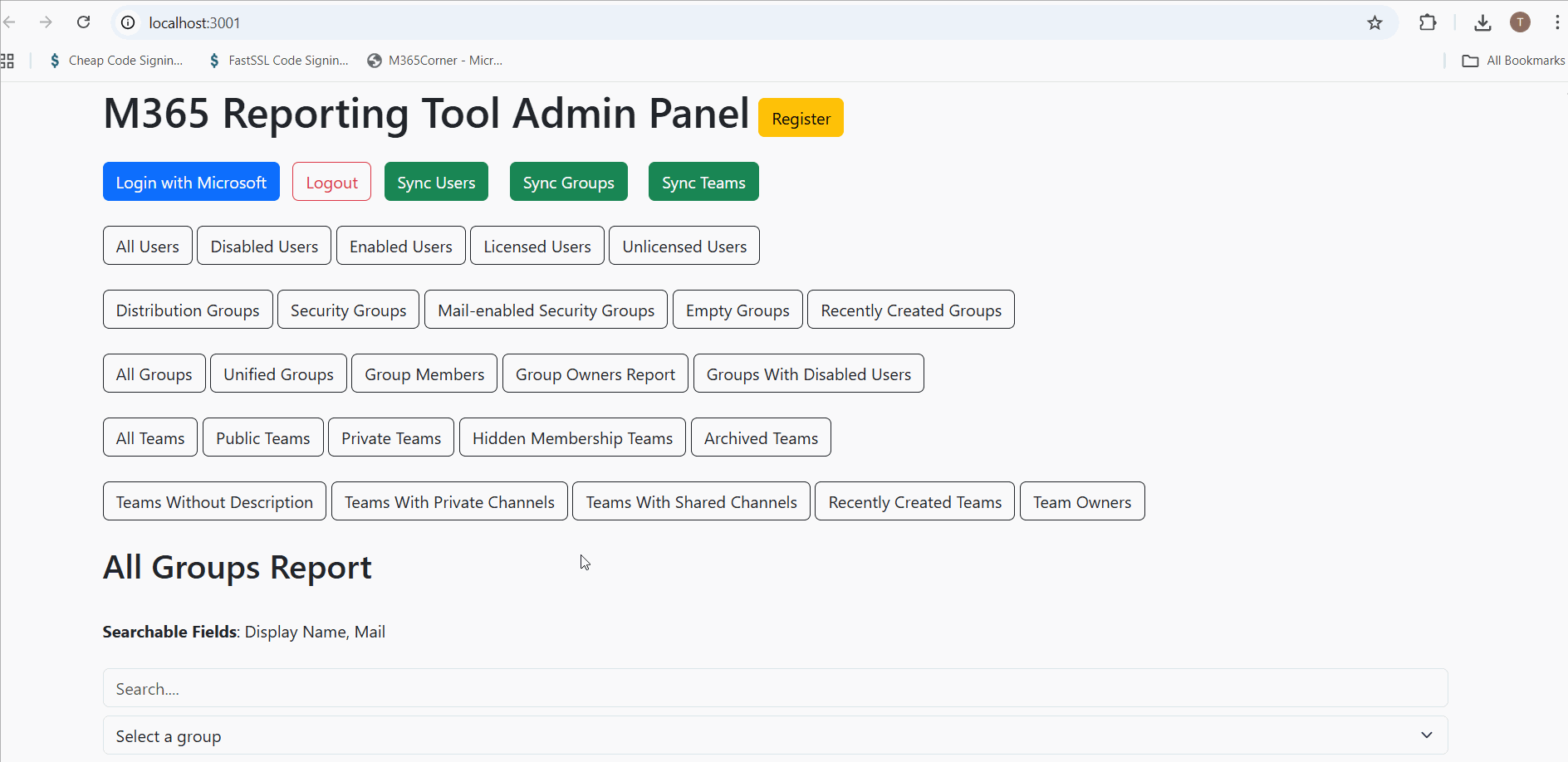Open the All Bookmarks folder
Screen dimensions: 1568x762
(1513, 61)
